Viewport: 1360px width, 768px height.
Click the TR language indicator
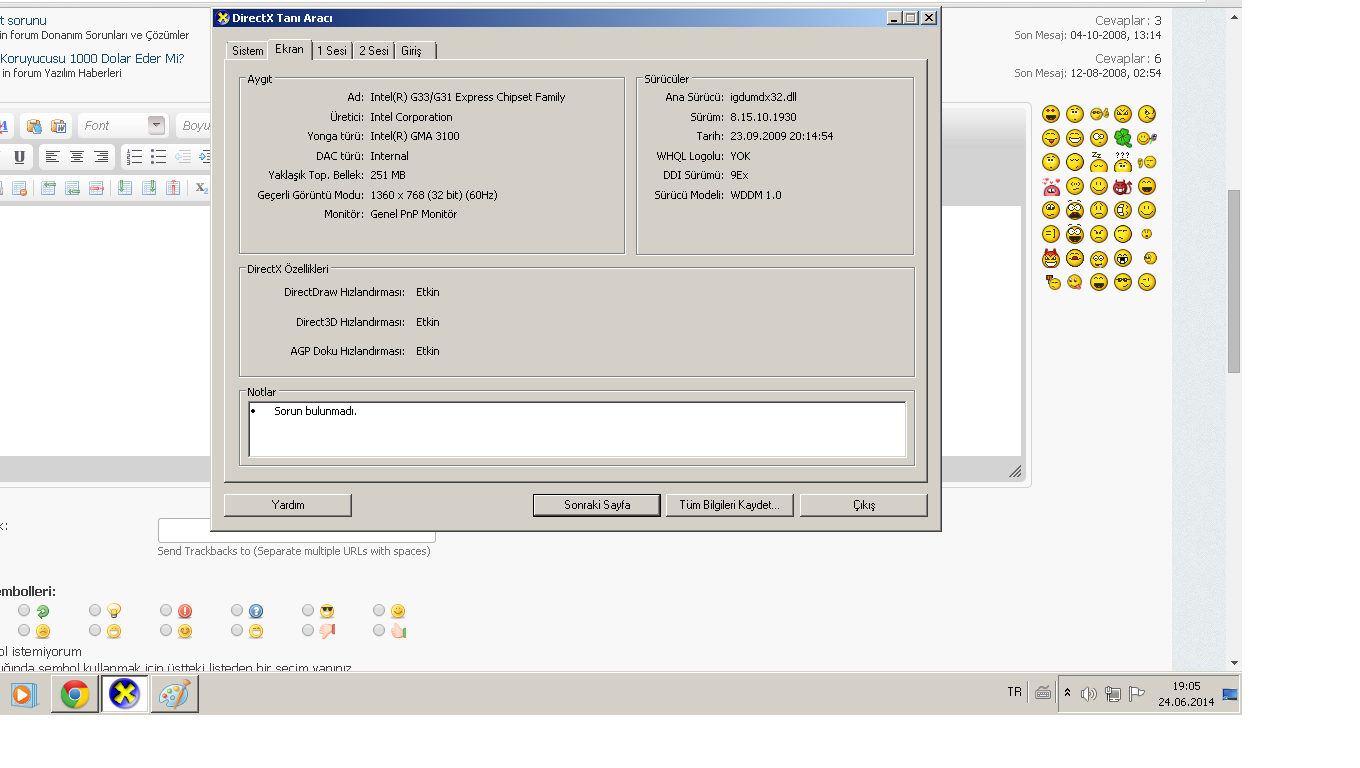coord(1015,692)
